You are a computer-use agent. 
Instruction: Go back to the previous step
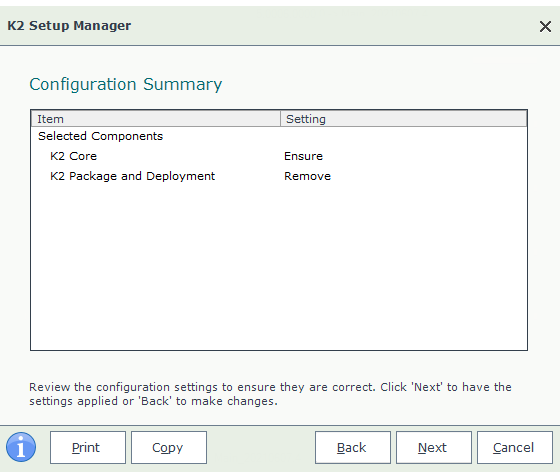pos(353,447)
